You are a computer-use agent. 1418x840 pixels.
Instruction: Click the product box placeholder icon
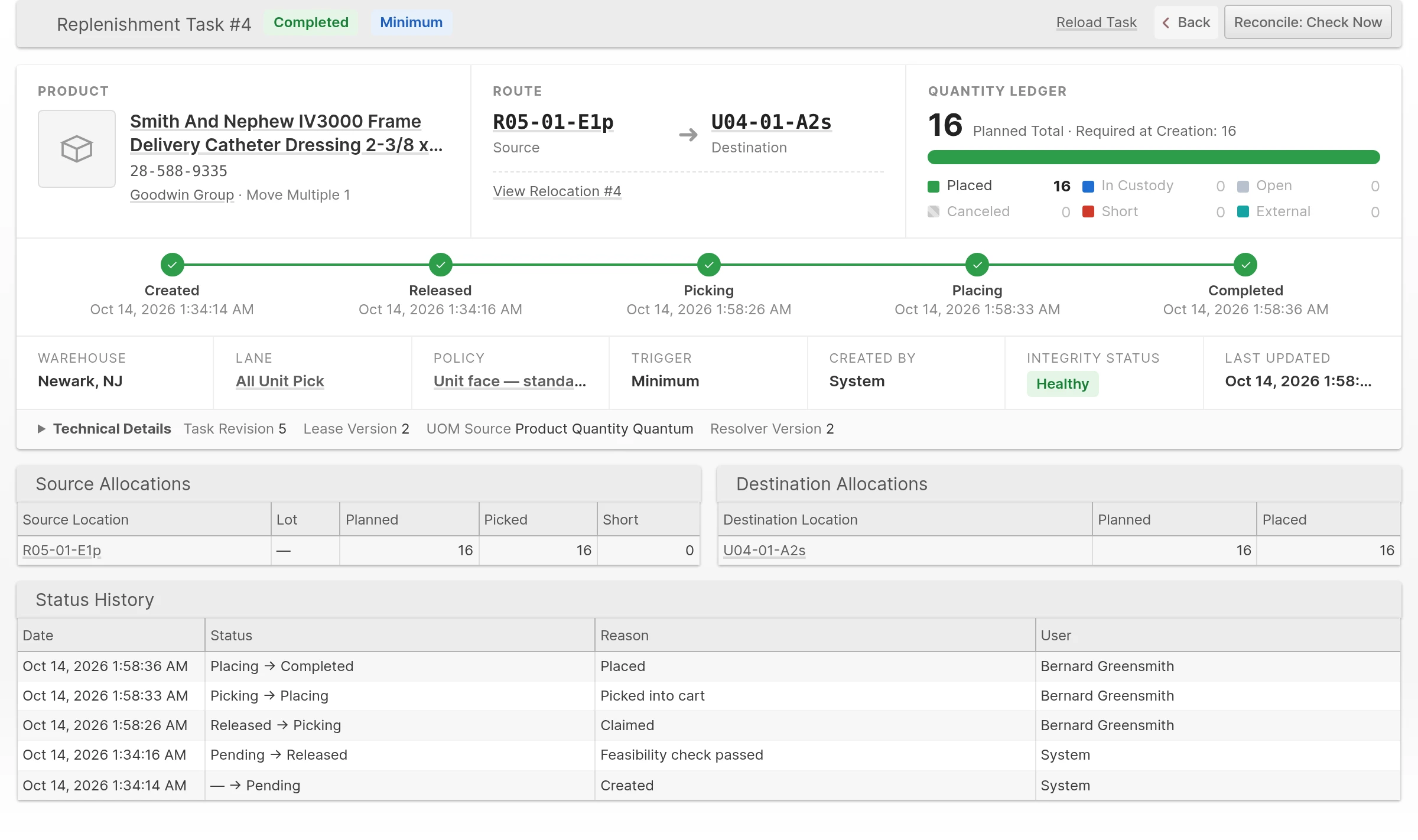(x=77, y=149)
